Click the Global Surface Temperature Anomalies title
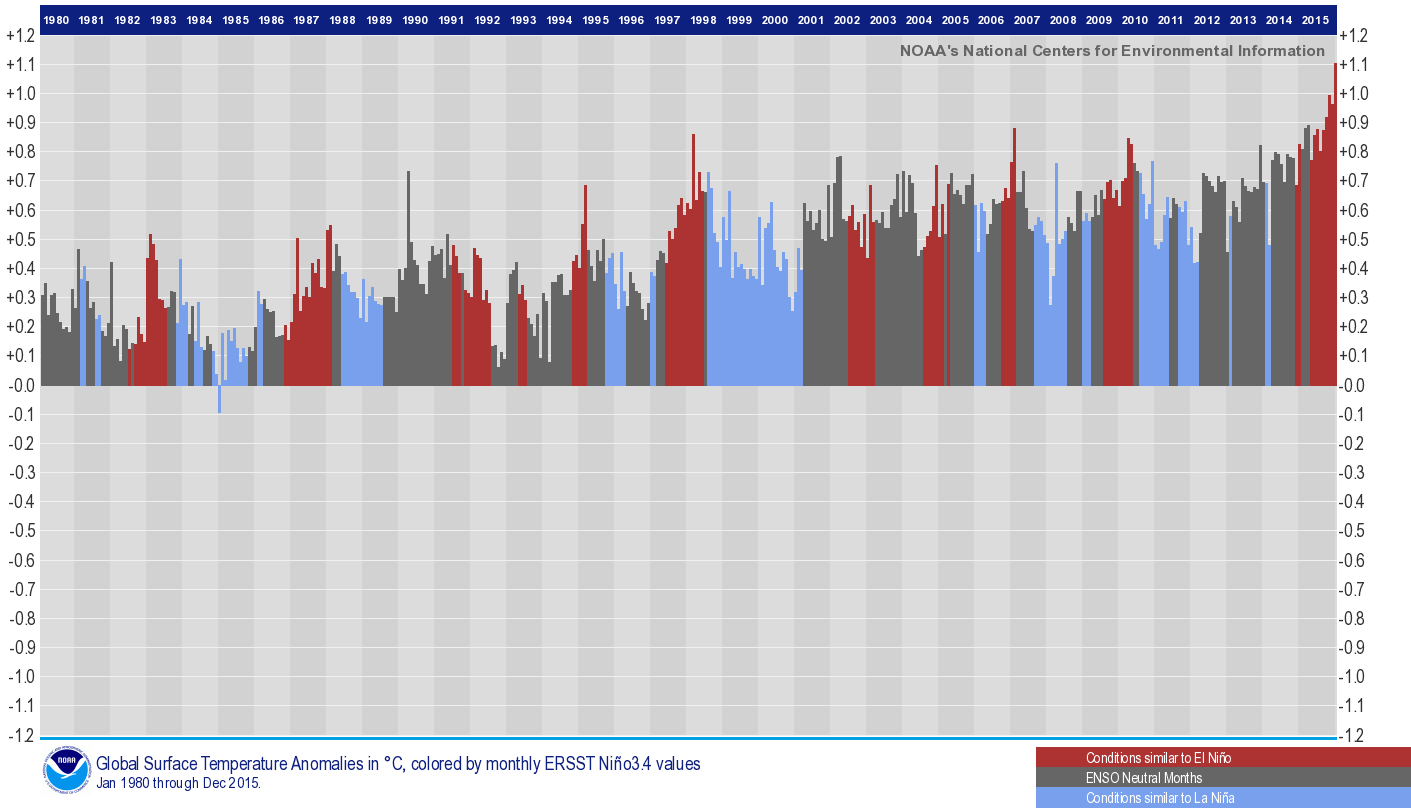The width and height of the screenshot is (1411, 810). point(398,764)
